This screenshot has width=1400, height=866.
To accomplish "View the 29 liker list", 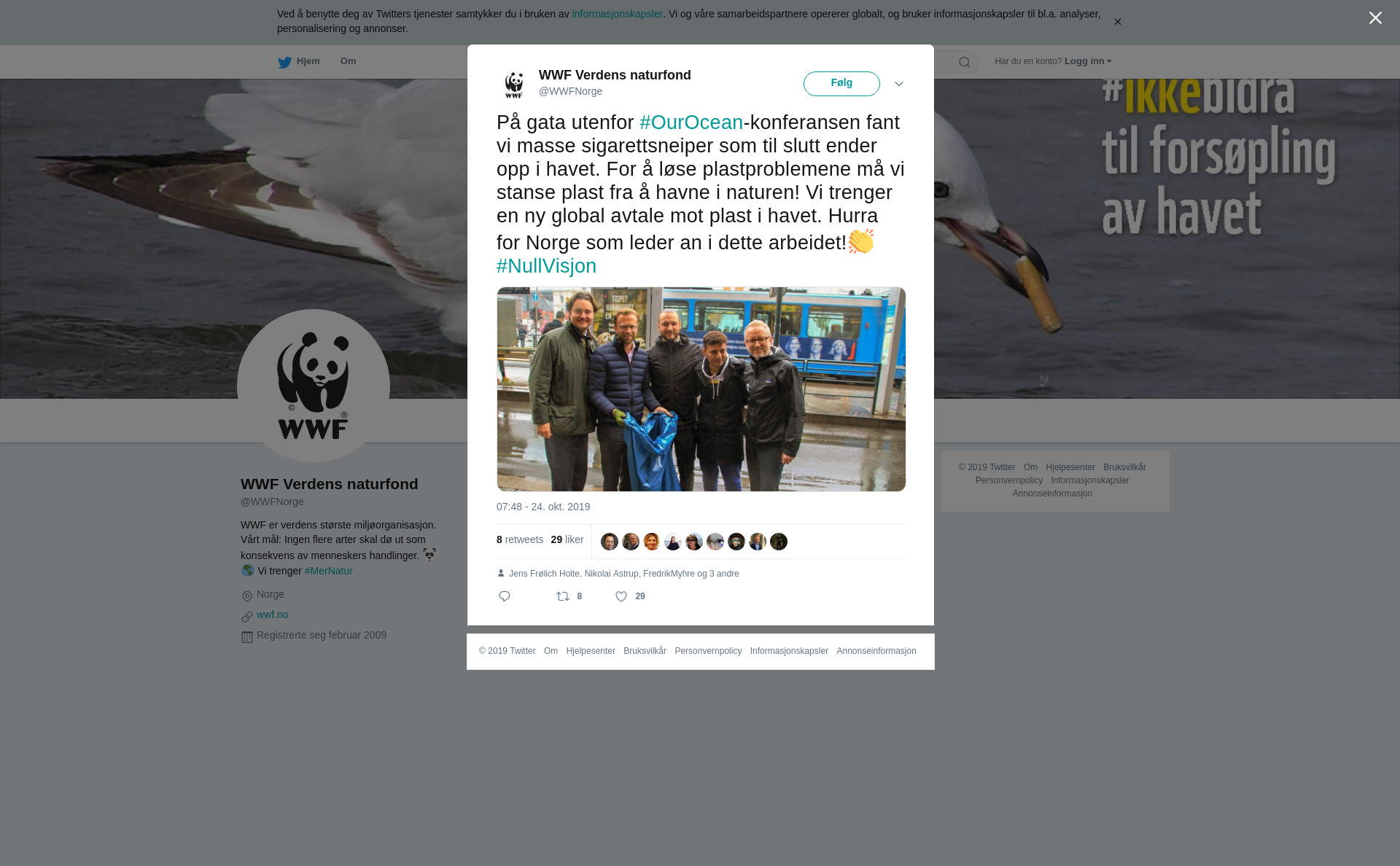I will coord(567,540).
